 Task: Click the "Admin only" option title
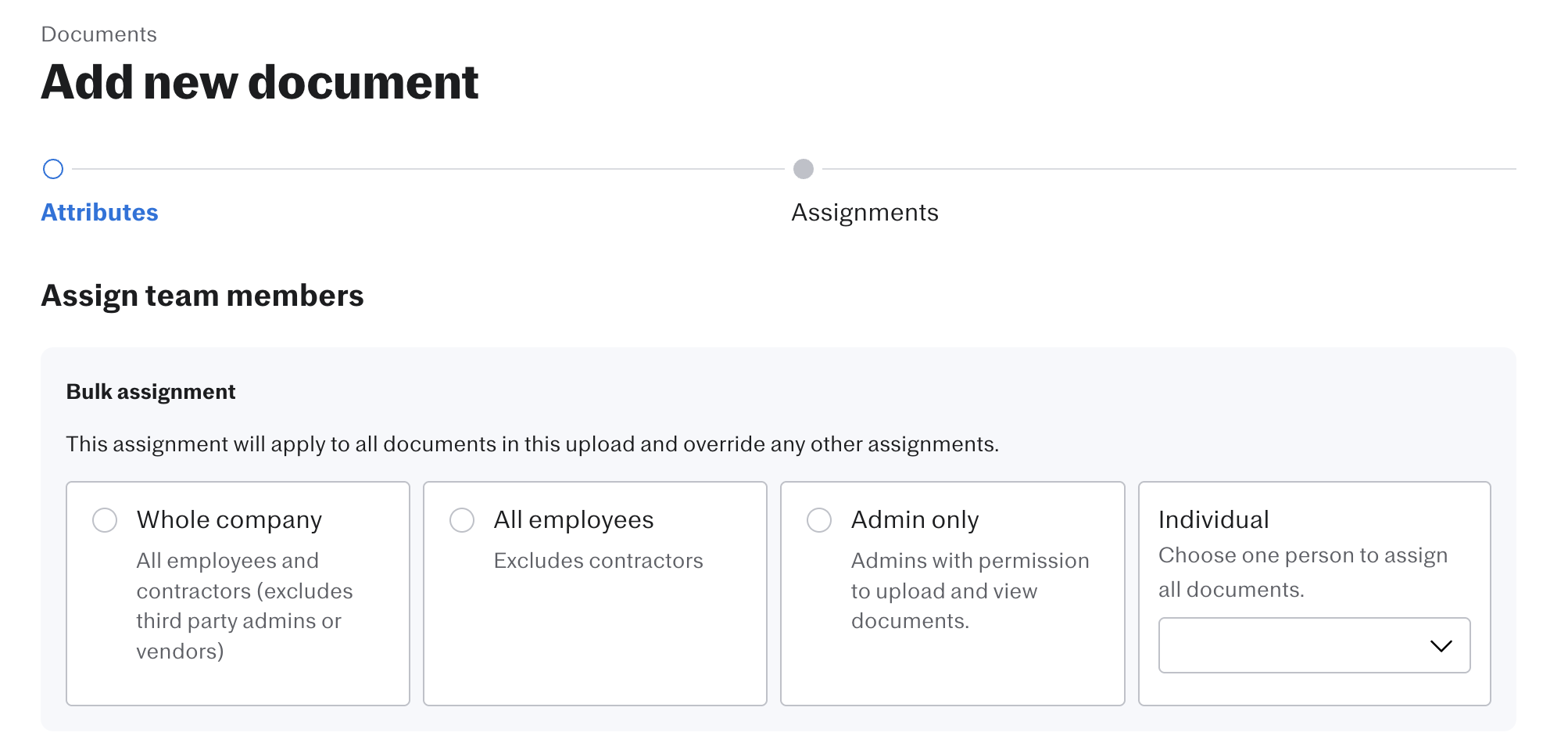[915, 520]
